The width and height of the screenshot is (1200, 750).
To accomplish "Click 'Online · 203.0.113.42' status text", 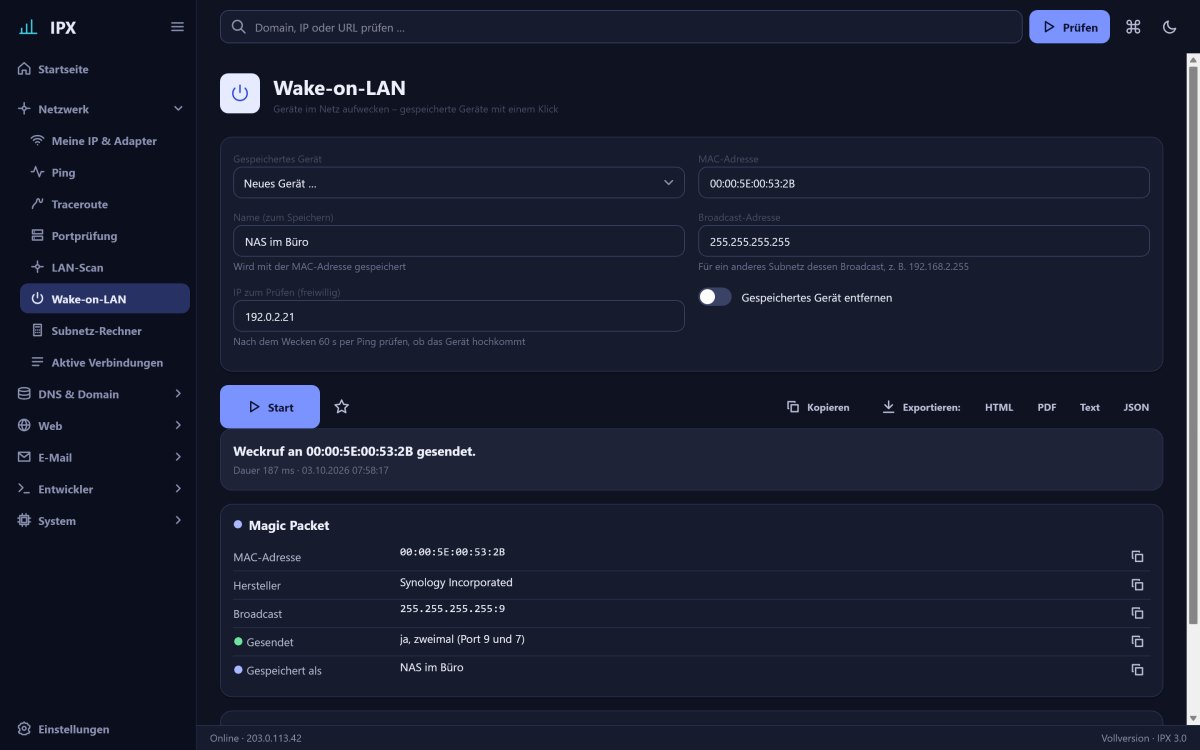I will pyautogui.click(x=256, y=738).
